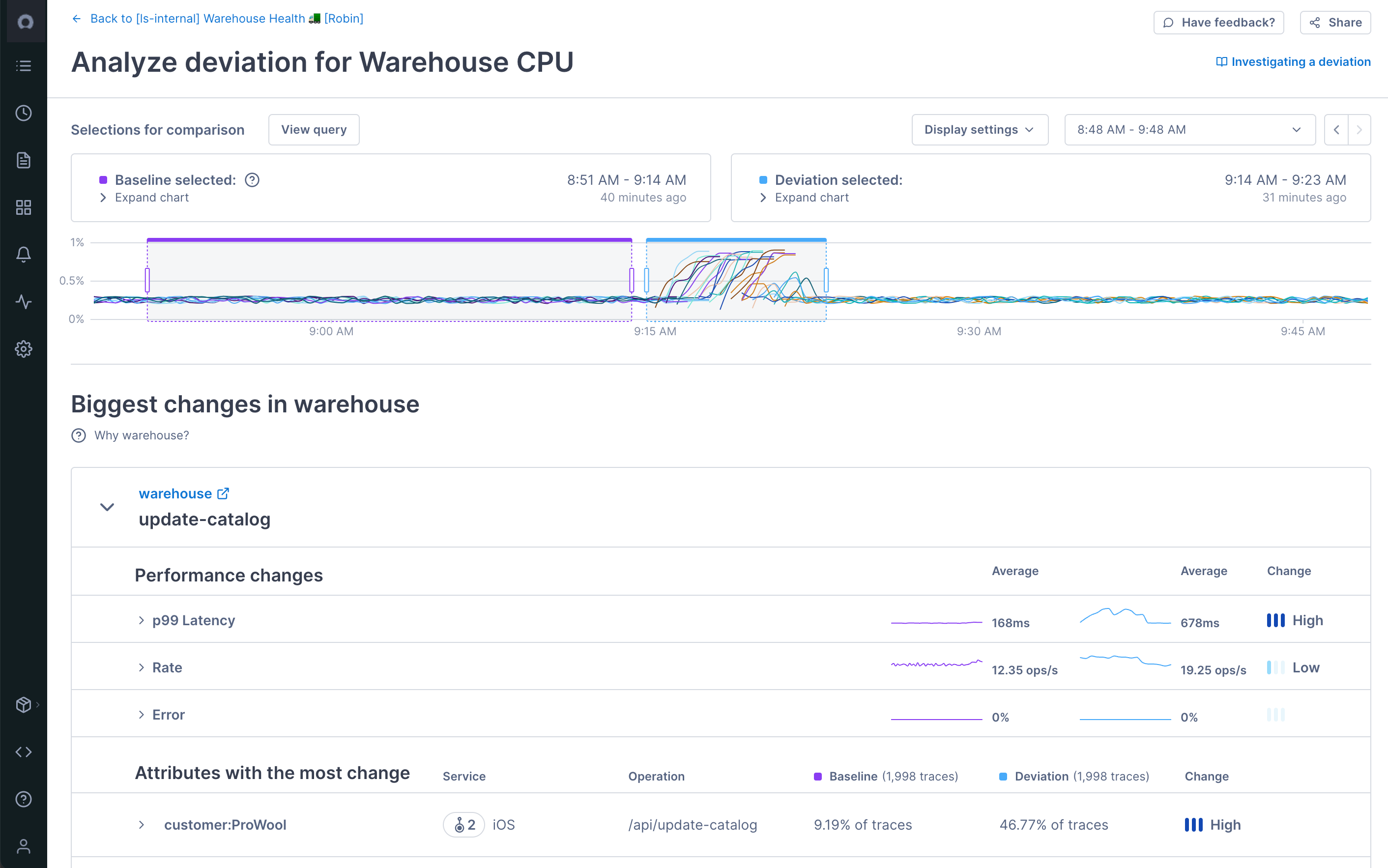
Task: Open the settings gear in the sidebar
Action: pyautogui.click(x=24, y=349)
